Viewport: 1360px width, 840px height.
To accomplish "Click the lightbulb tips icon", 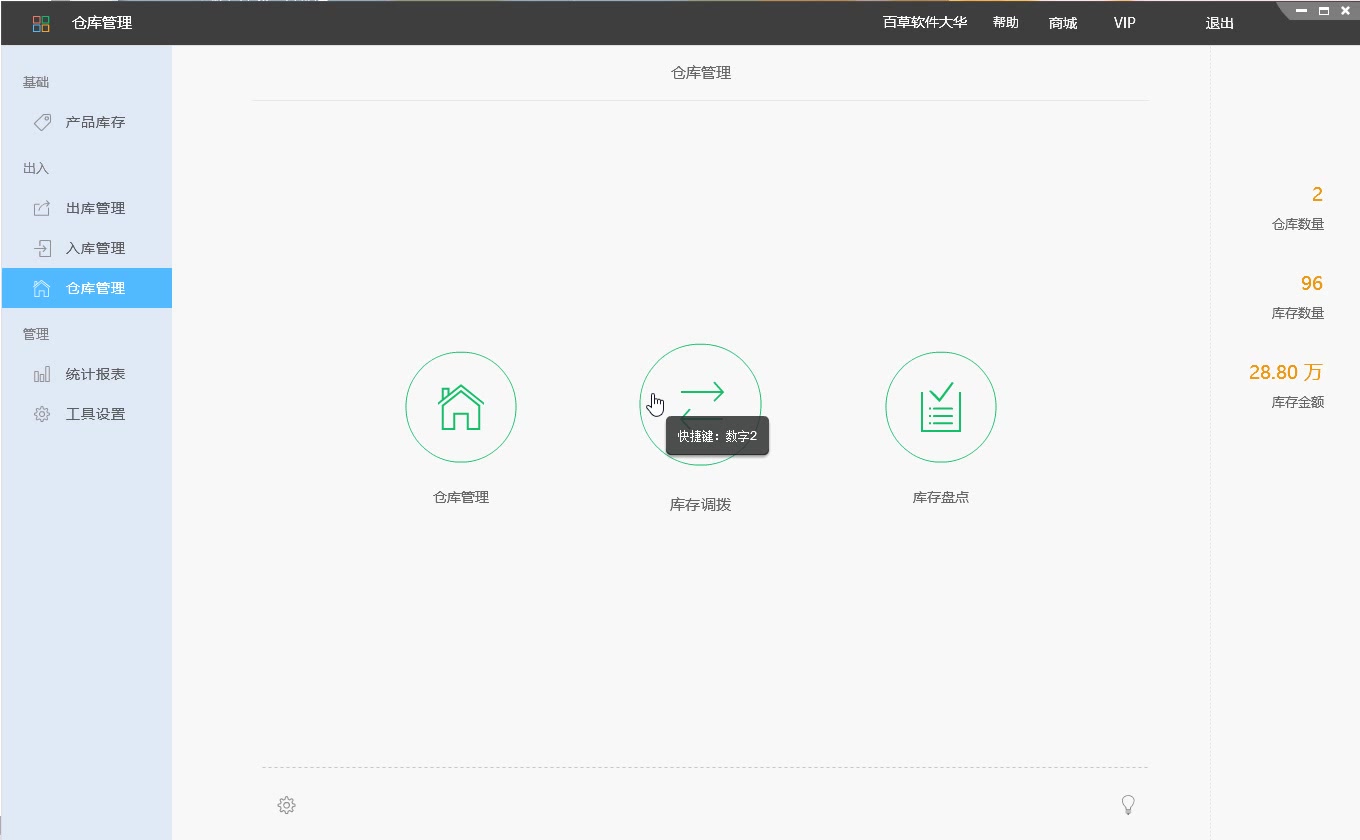I will (x=1128, y=805).
